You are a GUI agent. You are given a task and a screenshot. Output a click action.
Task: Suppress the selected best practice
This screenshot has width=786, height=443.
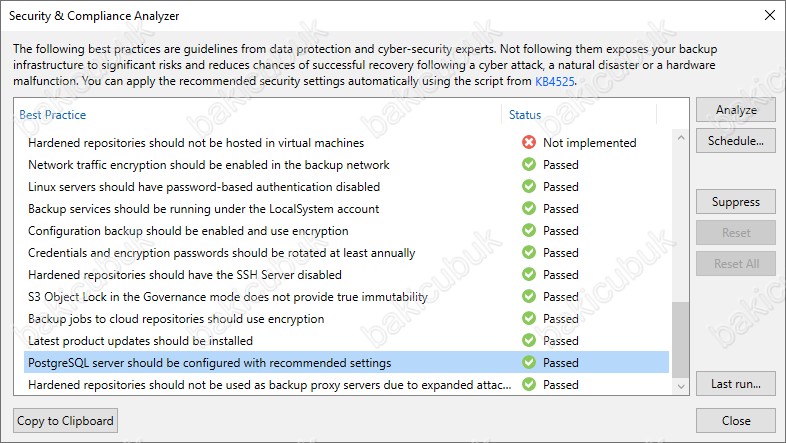(x=736, y=202)
